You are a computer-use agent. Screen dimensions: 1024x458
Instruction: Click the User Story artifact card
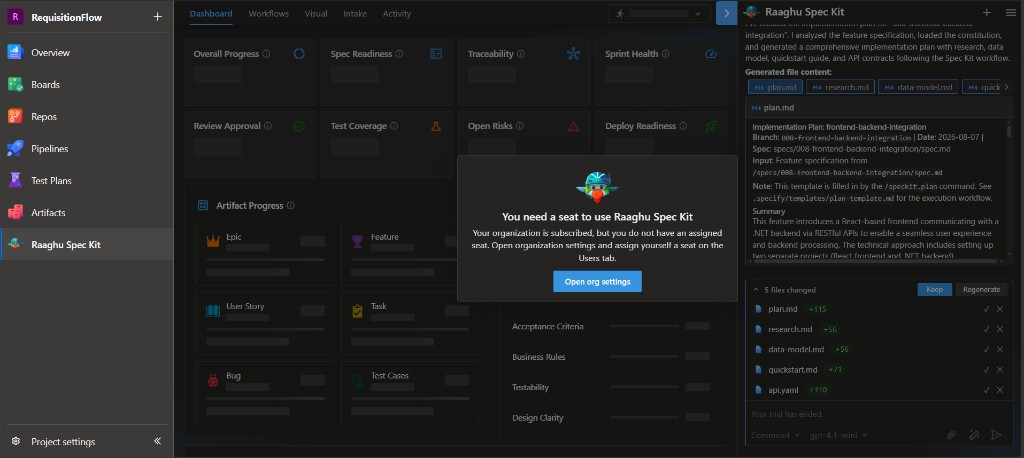click(264, 323)
